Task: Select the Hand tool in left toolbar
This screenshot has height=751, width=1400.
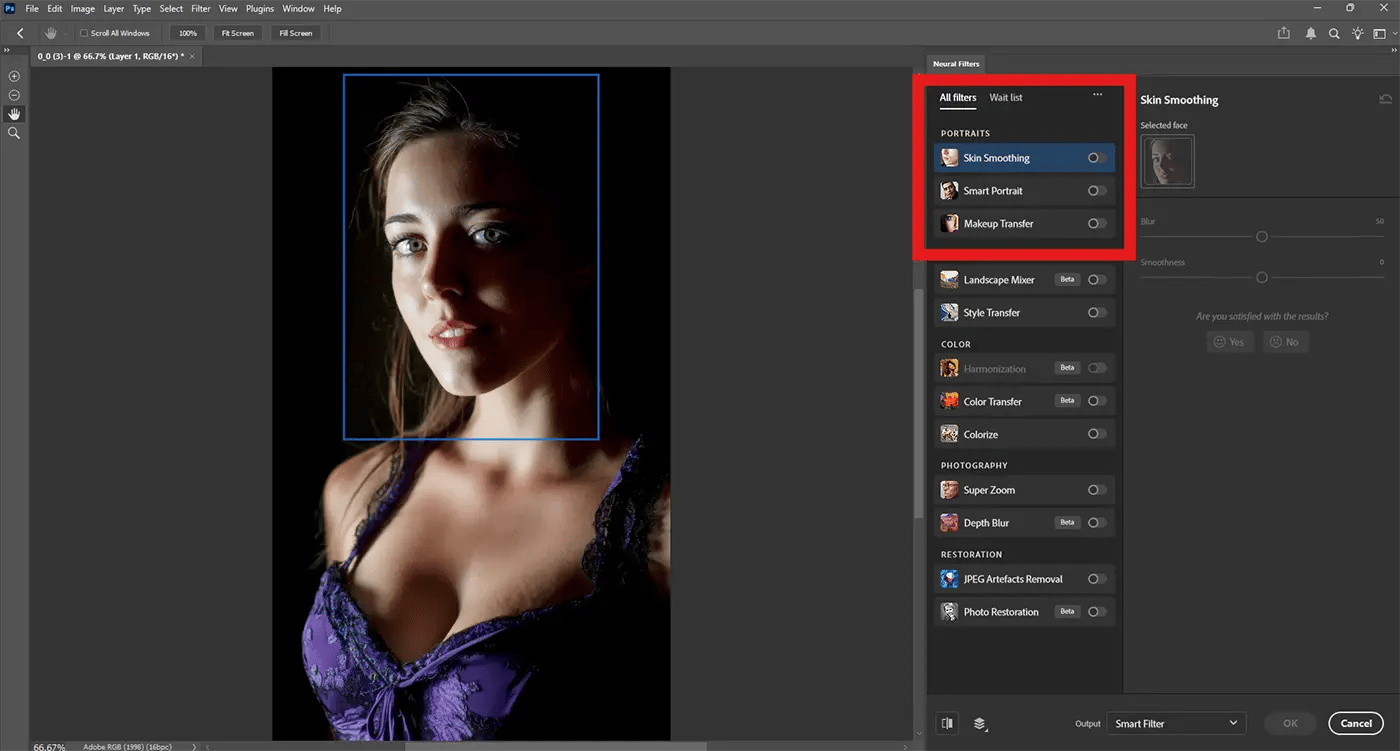Action: click(14, 114)
